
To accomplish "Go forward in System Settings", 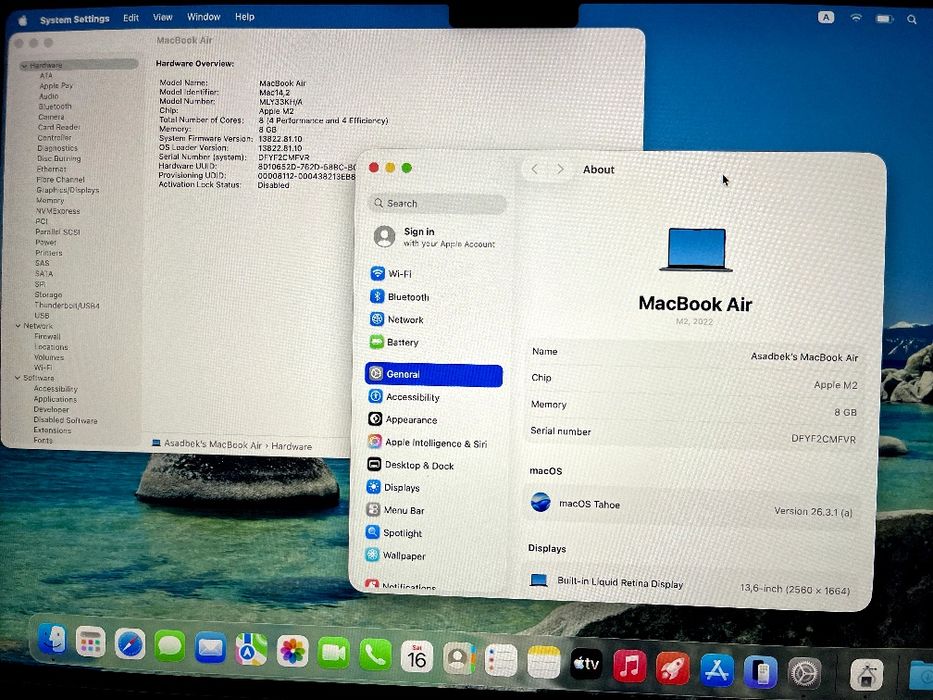I will pos(560,170).
